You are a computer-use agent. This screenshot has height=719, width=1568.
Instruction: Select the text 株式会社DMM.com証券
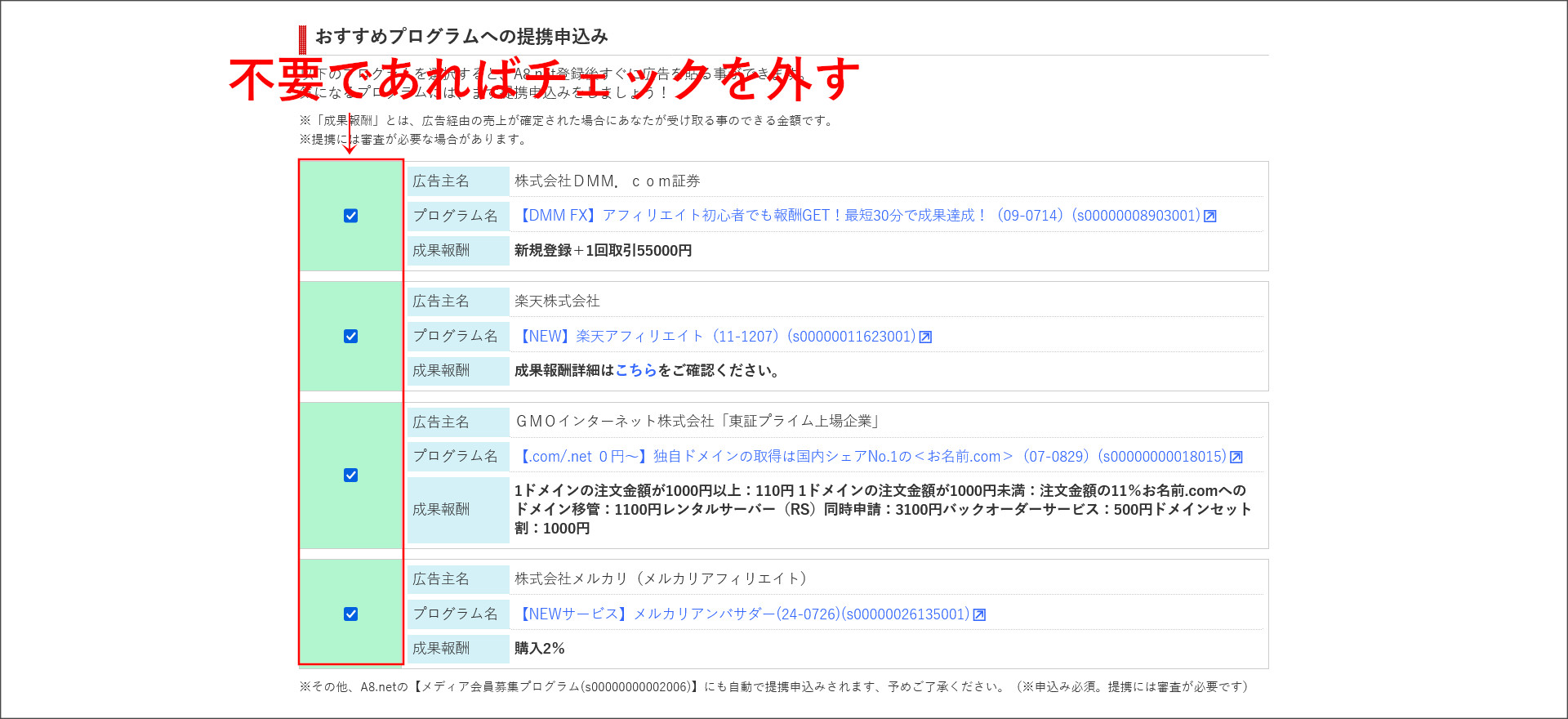point(607,181)
